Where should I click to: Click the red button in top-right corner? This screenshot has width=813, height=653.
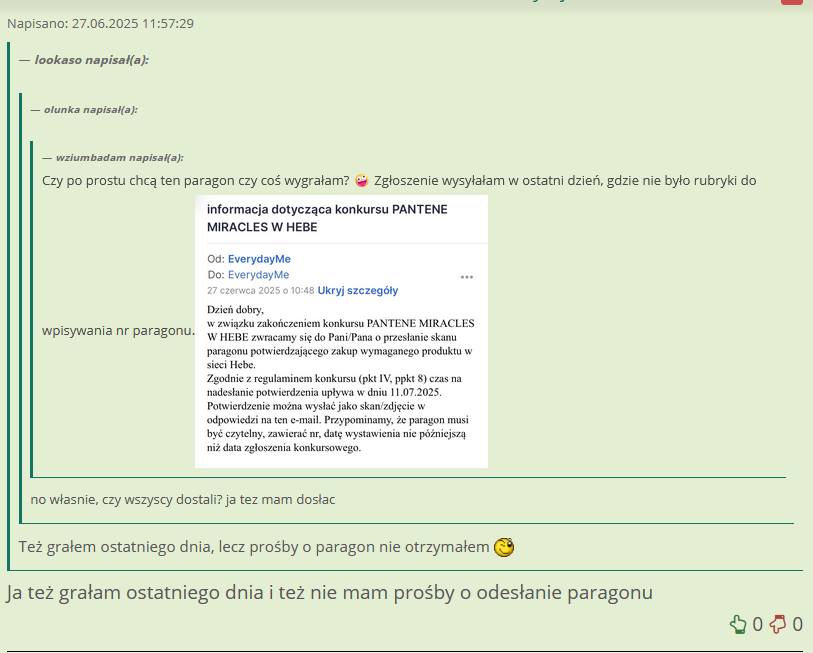click(791, 2)
